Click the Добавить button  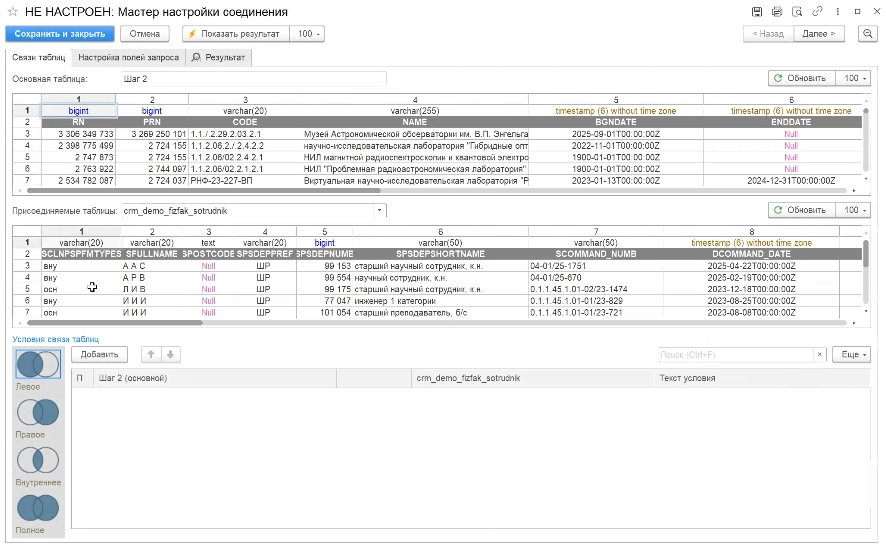coord(100,354)
